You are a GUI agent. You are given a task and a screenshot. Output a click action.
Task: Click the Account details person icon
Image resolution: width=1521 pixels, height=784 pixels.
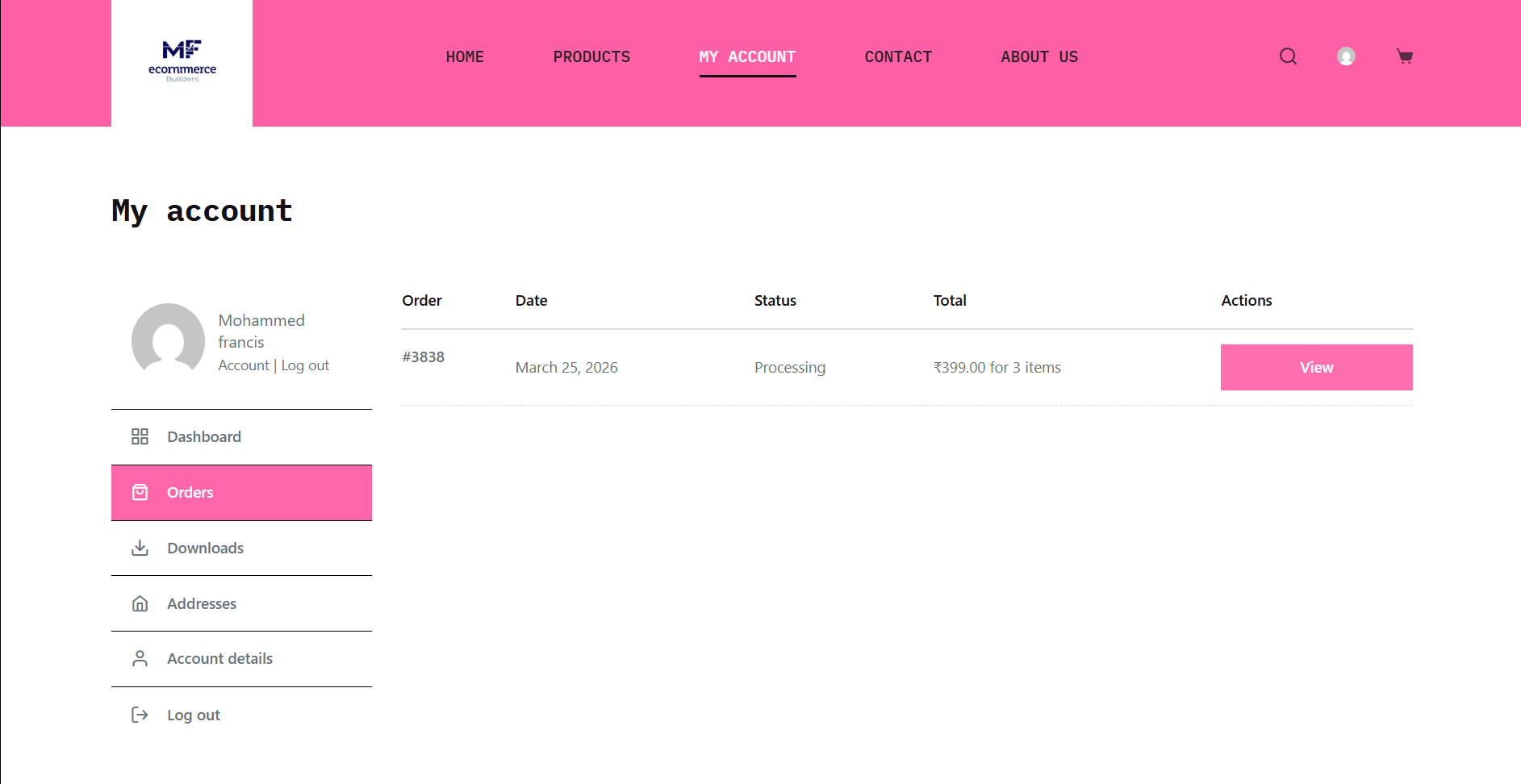(140, 659)
